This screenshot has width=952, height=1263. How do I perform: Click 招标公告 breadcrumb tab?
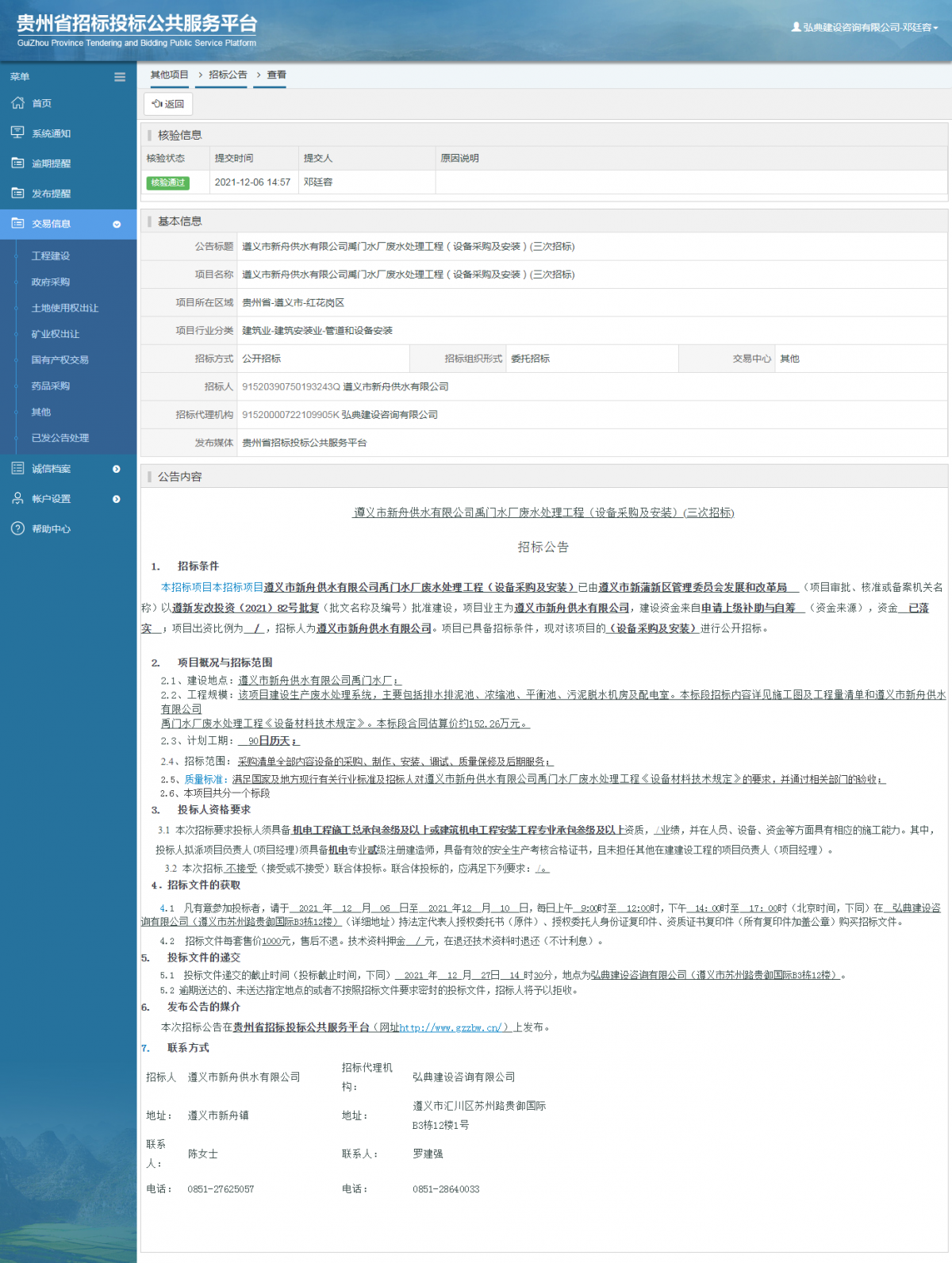pos(228,75)
